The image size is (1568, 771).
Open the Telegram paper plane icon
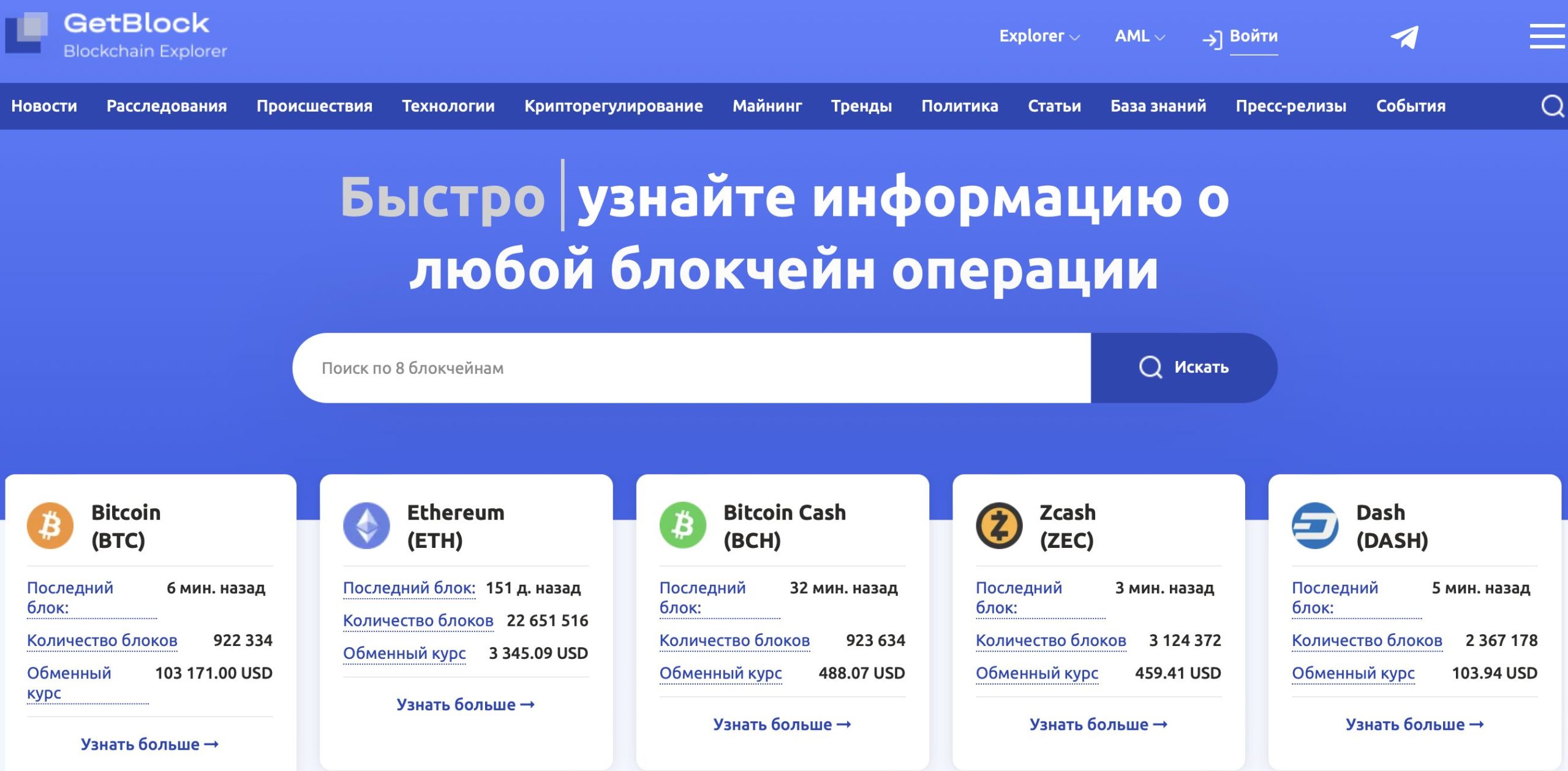(1404, 37)
